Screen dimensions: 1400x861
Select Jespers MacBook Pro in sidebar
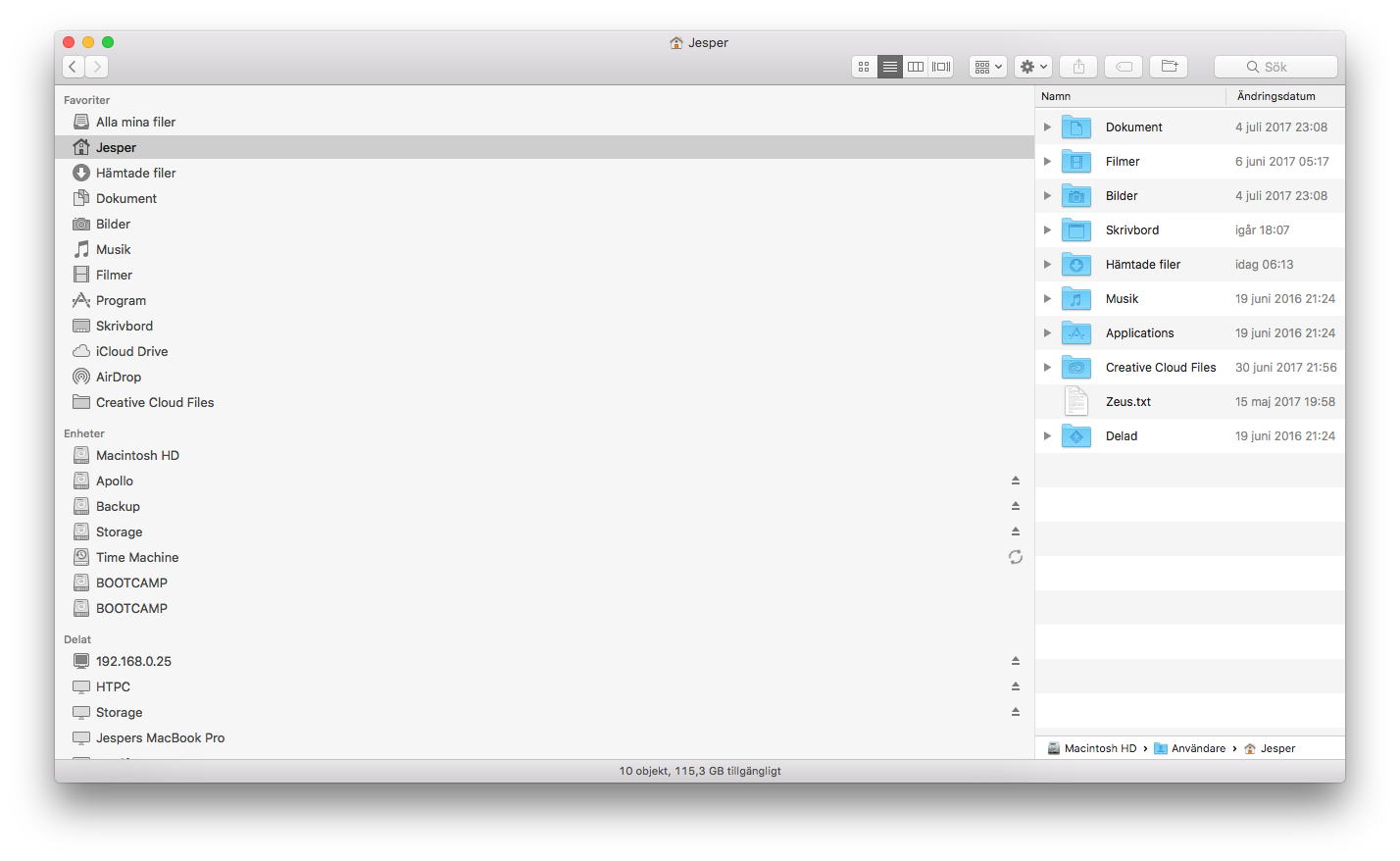click(x=544, y=737)
